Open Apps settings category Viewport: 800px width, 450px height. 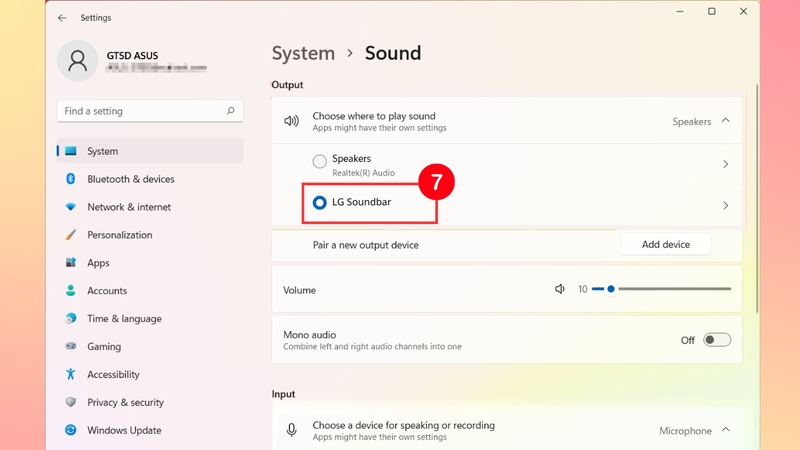[150, 263]
